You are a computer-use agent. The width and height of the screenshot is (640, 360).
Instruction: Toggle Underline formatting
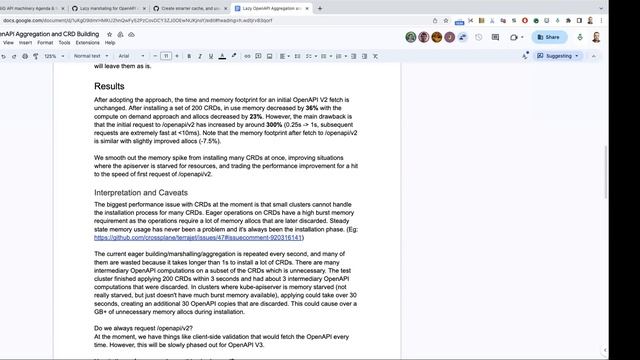pos(211,56)
